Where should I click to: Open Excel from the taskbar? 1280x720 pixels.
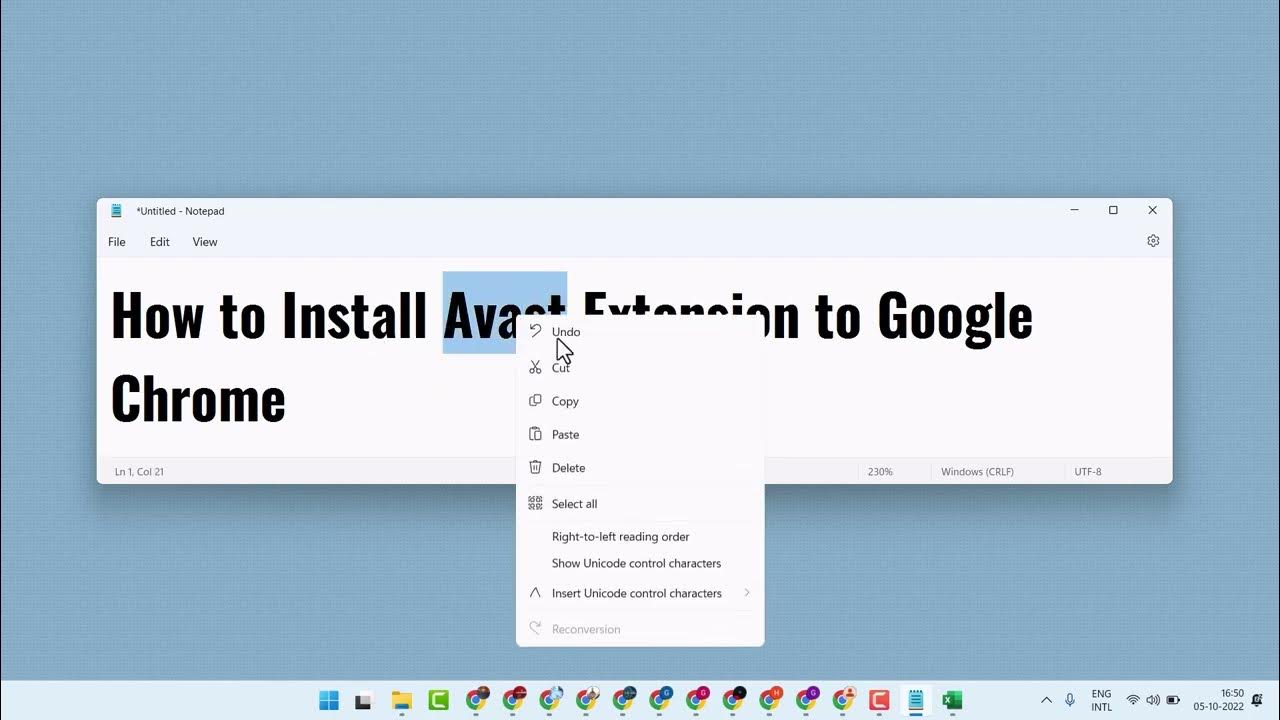pos(952,701)
